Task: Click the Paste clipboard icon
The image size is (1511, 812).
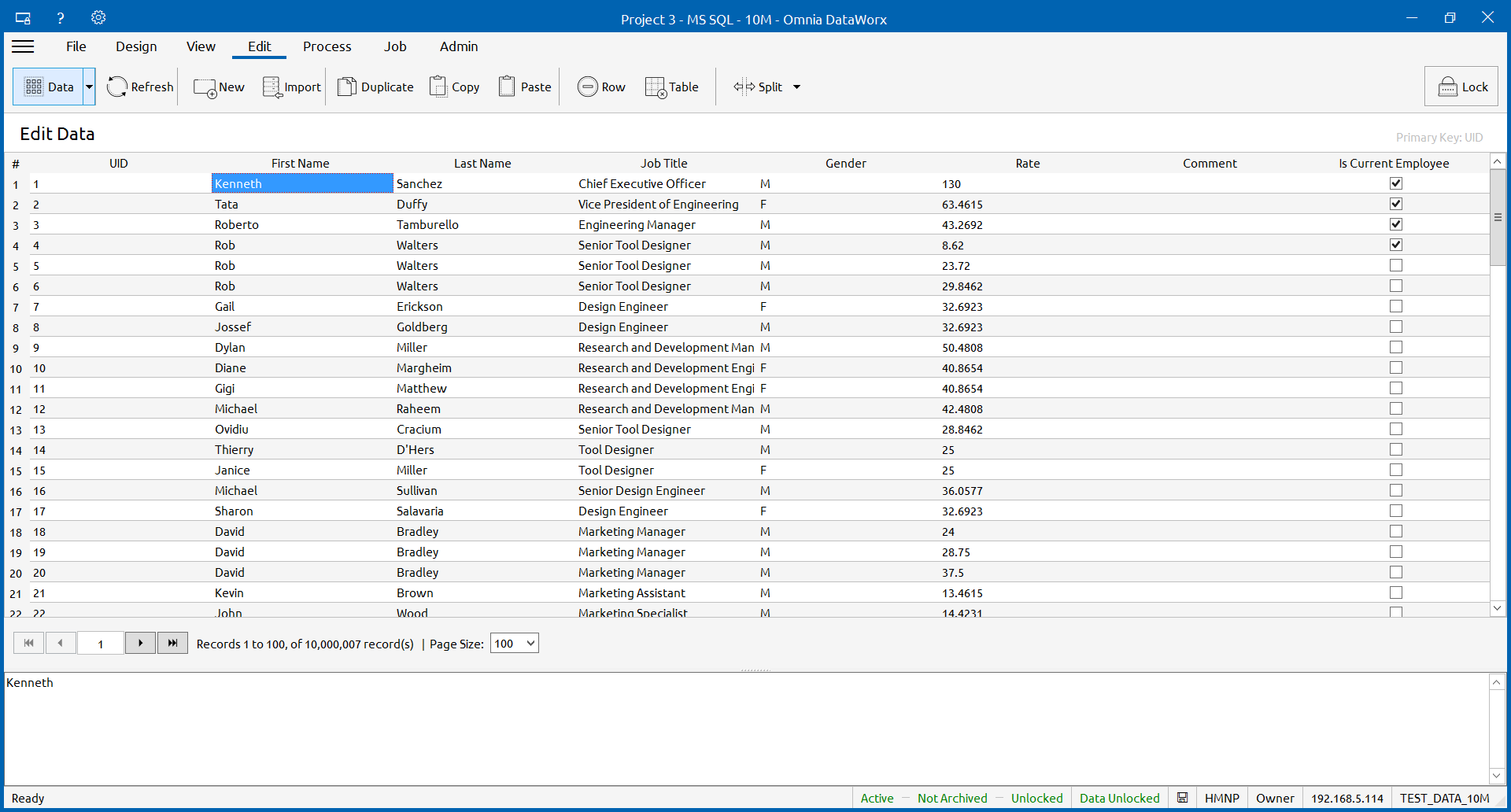Action: [x=507, y=87]
